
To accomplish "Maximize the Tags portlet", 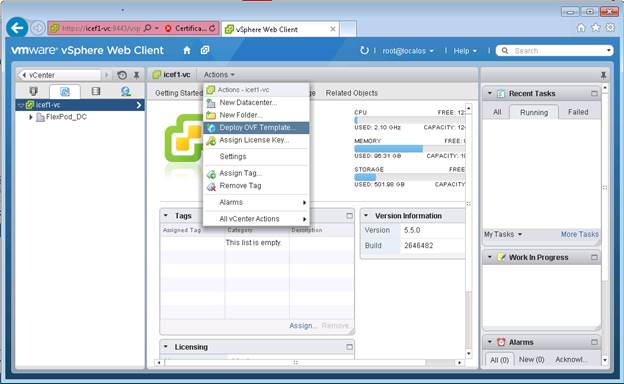I will pyautogui.click(x=349, y=216).
